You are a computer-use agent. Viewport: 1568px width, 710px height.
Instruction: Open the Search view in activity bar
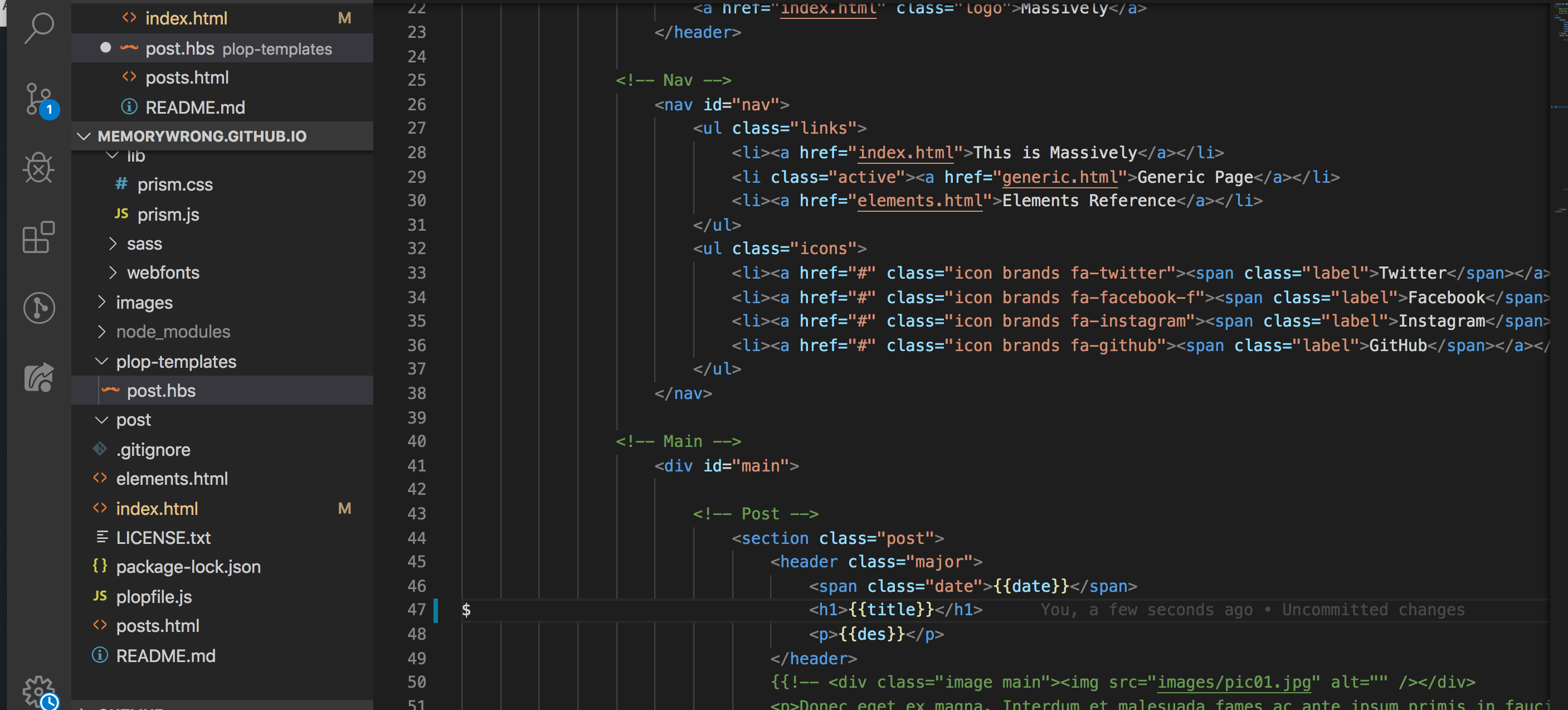pyautogui.click(x=39, y=28)
